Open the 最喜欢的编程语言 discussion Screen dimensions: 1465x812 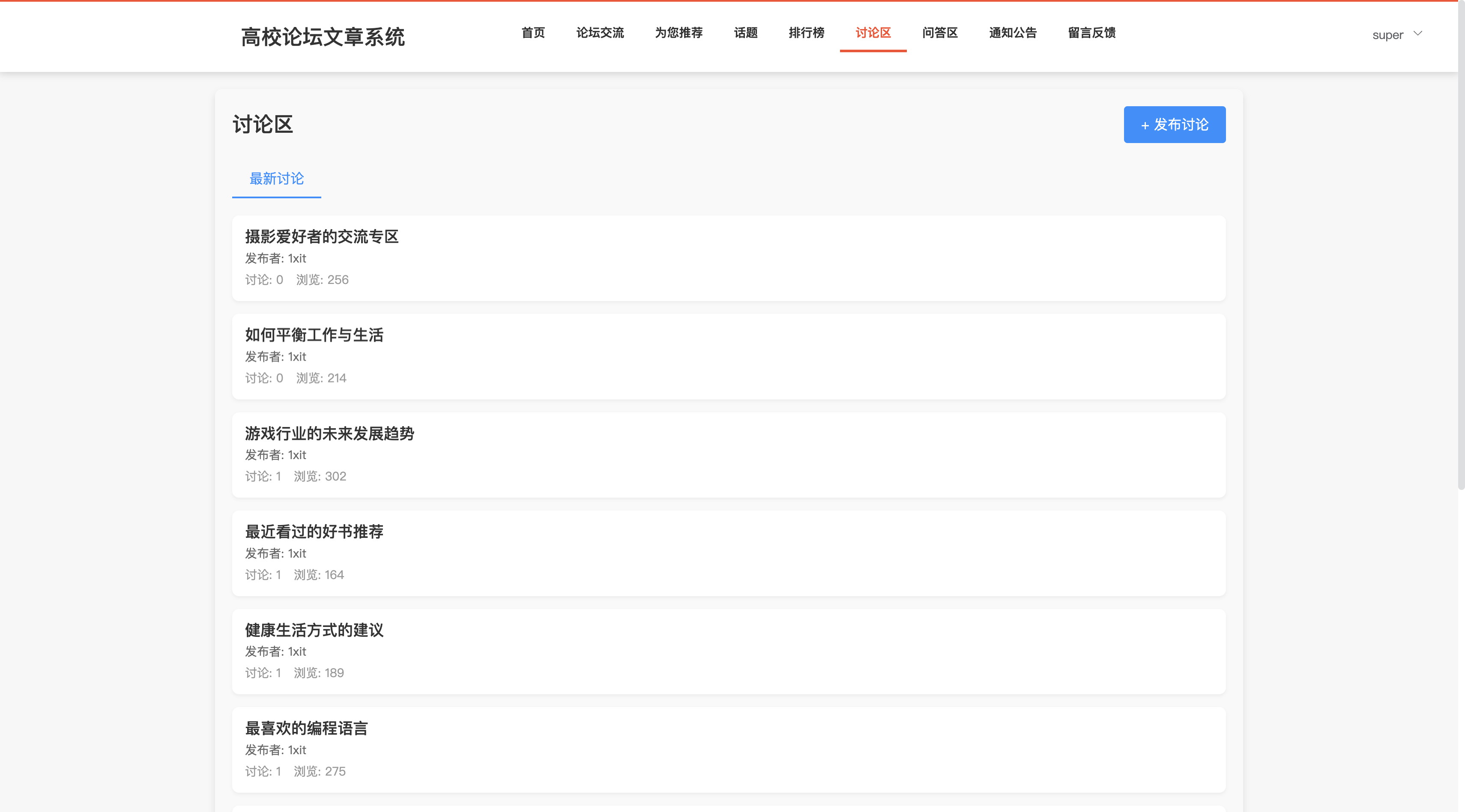tap(306, 728)
